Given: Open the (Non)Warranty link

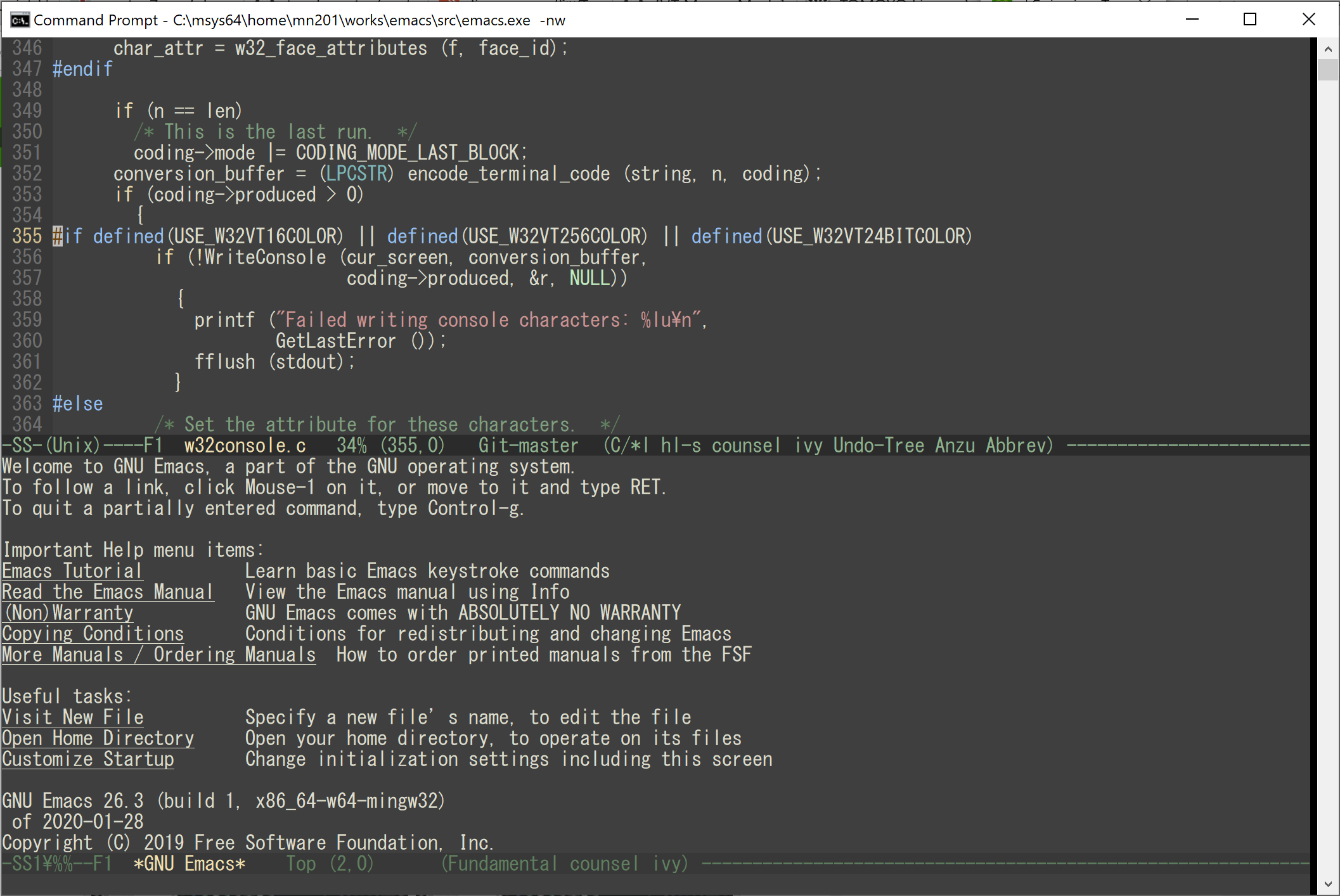Looking at the screenshot, I should coord(68,613).
